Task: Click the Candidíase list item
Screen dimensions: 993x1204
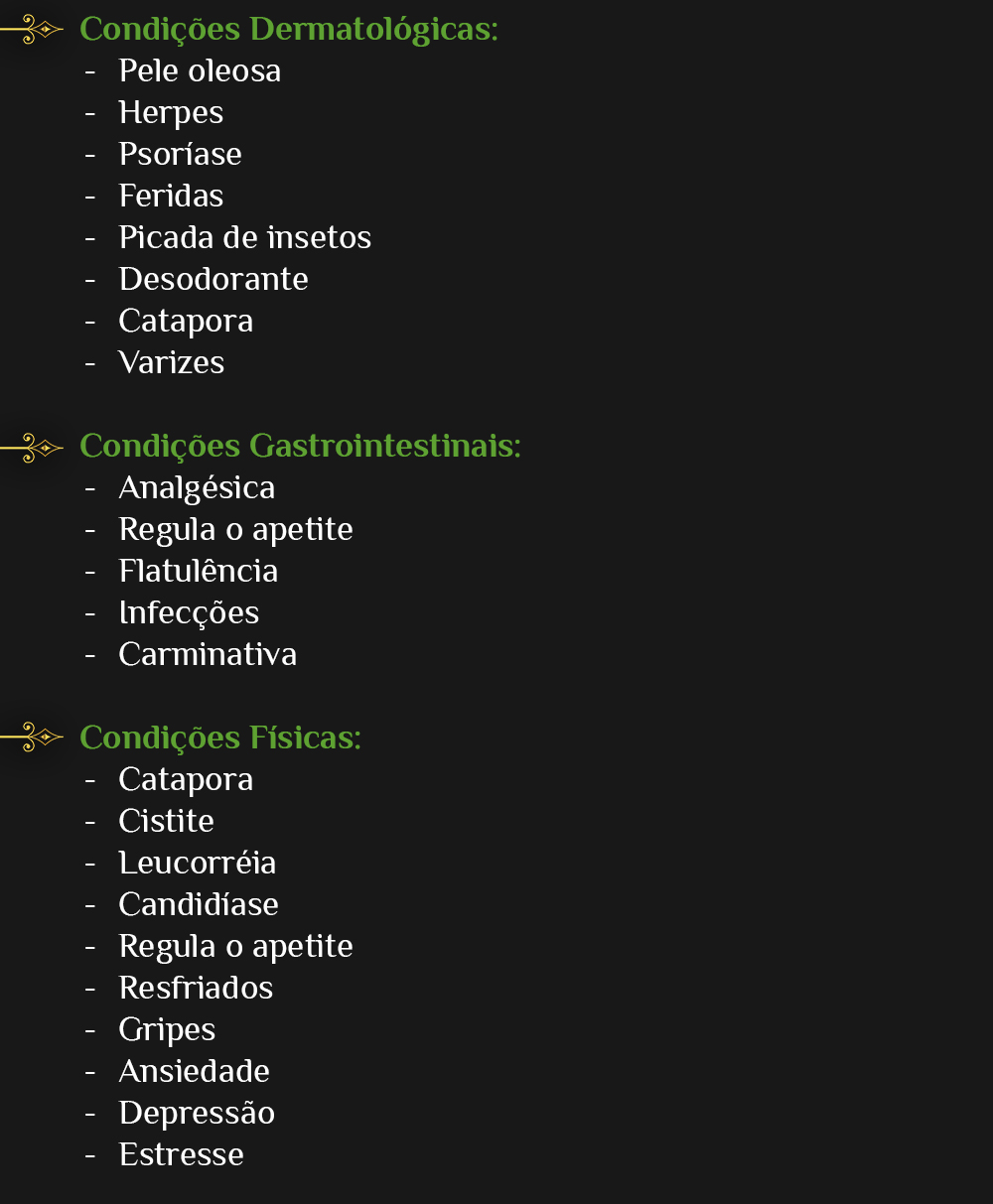Action: pos(199,905)
